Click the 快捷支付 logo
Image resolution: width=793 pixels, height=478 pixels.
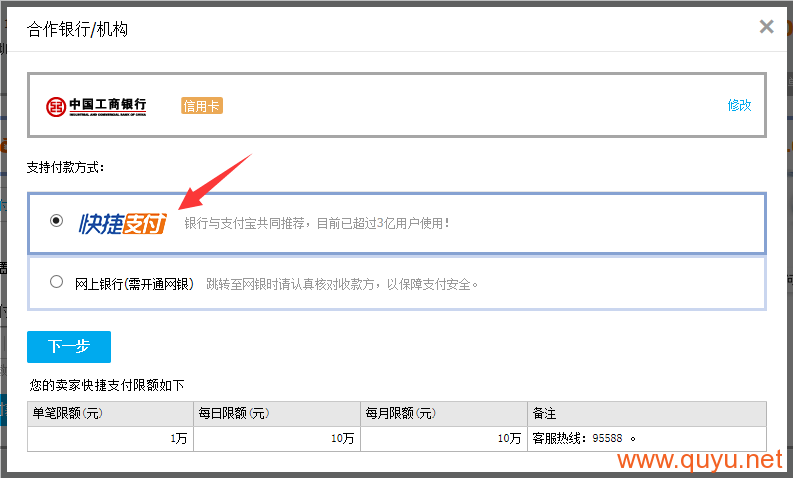click(x=122, y=223)
